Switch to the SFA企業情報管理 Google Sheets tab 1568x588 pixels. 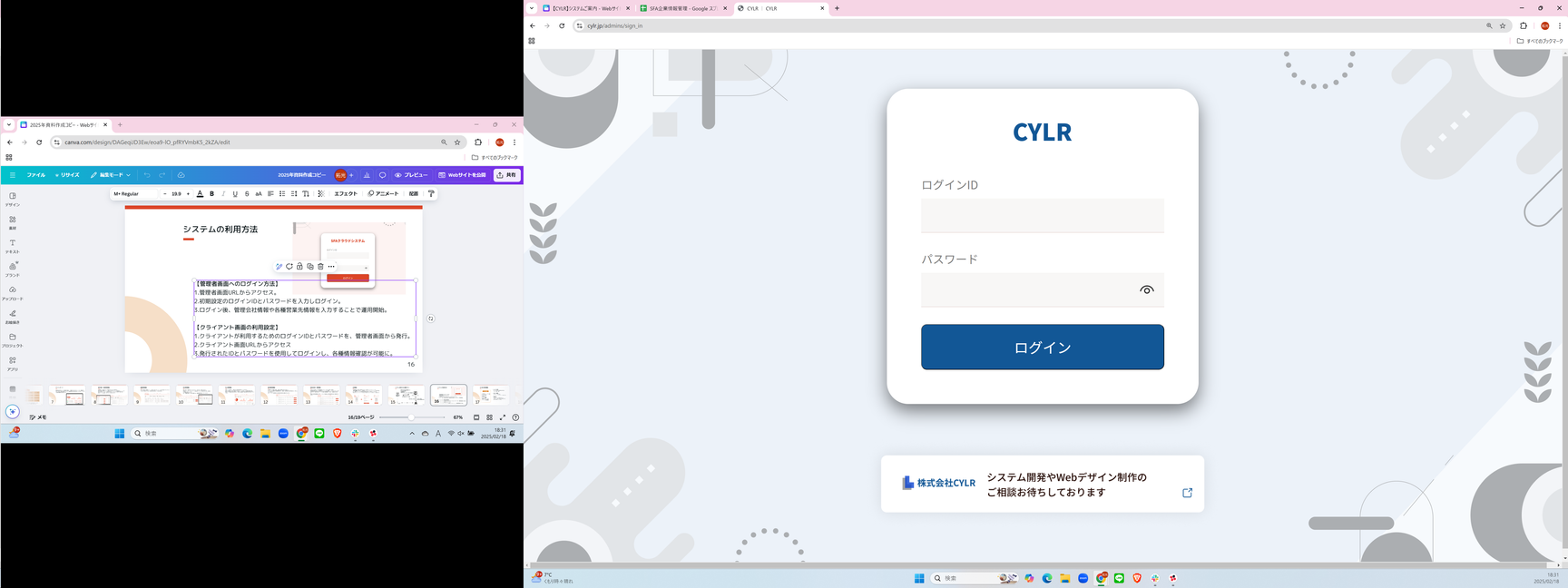(x=683, y=8)
